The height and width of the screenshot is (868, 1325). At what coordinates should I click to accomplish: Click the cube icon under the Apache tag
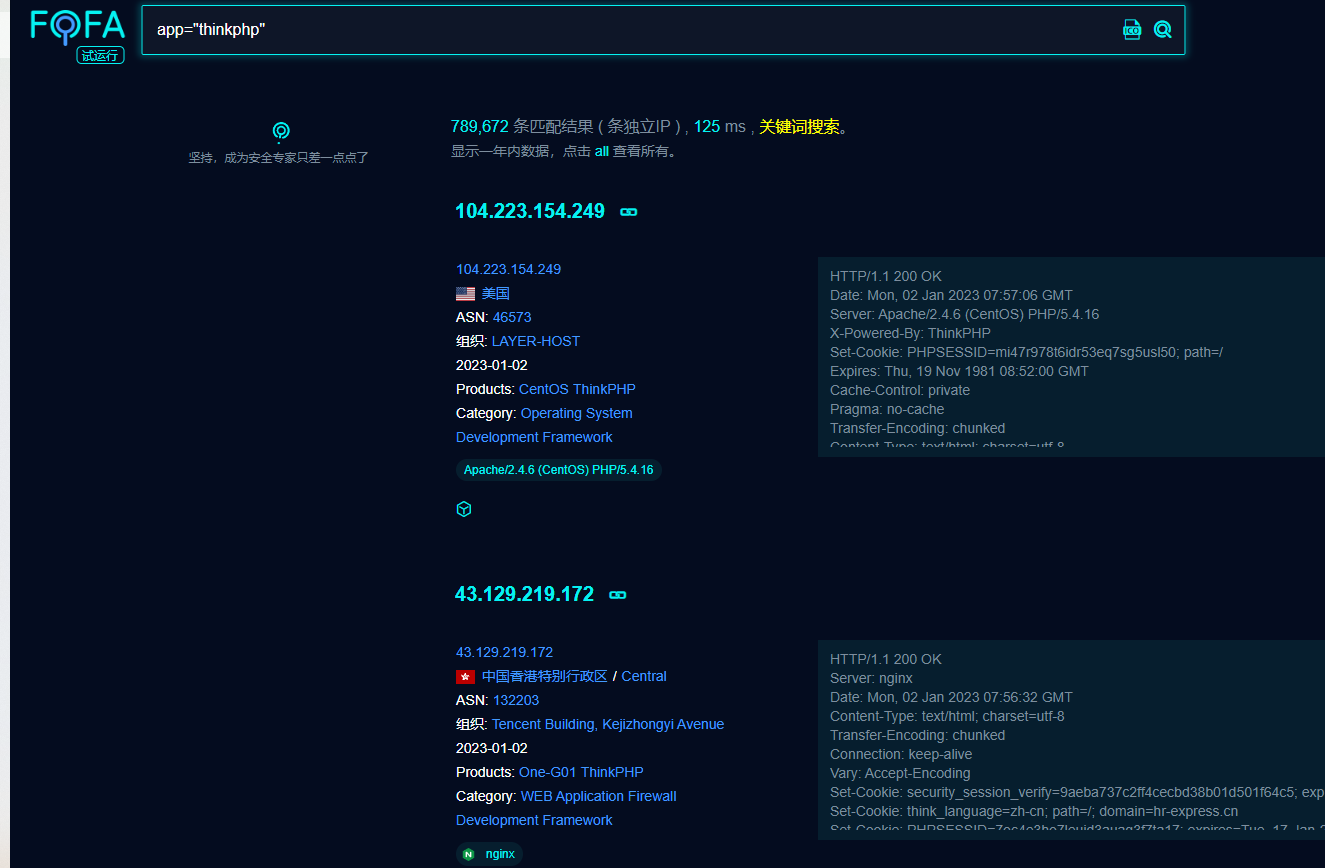[x=464, y=509]
